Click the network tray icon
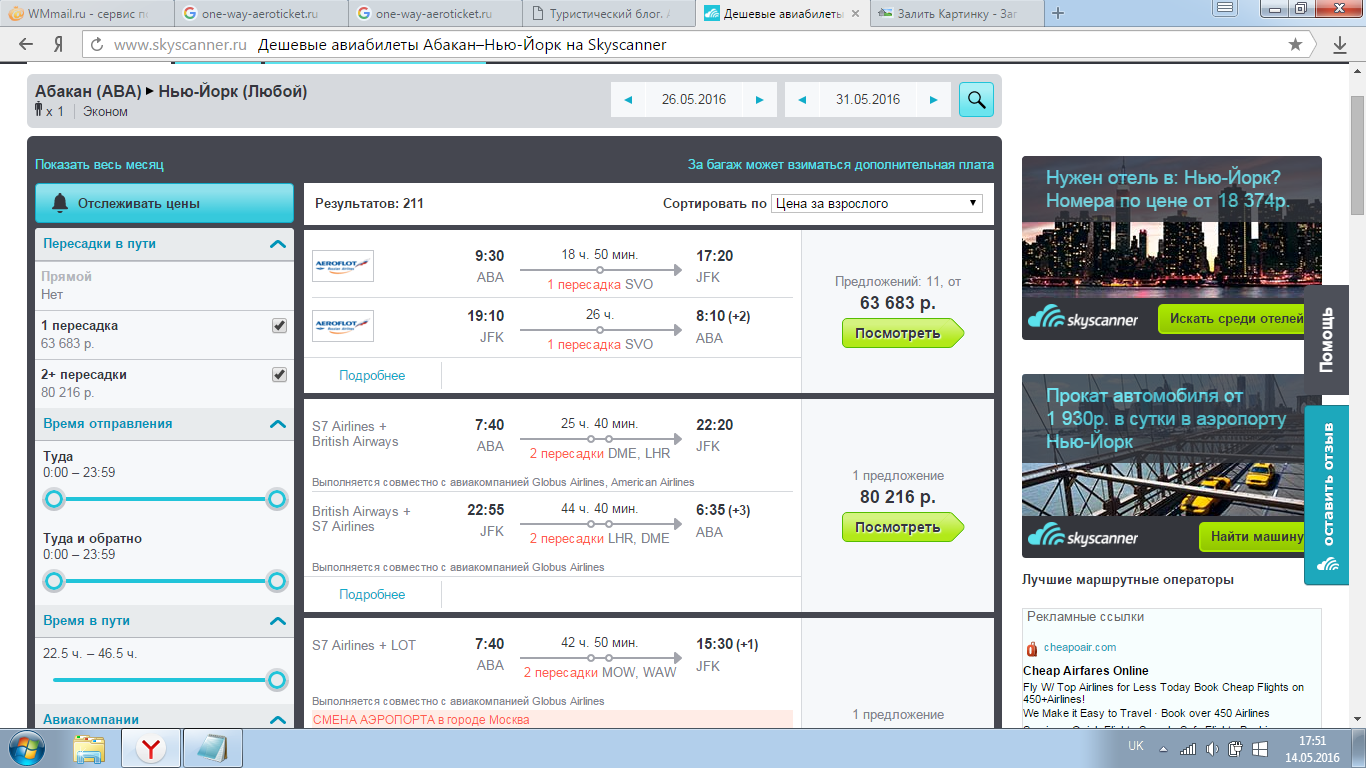The height and width of the screenshot is (768, 1366). click(1187, 748)
